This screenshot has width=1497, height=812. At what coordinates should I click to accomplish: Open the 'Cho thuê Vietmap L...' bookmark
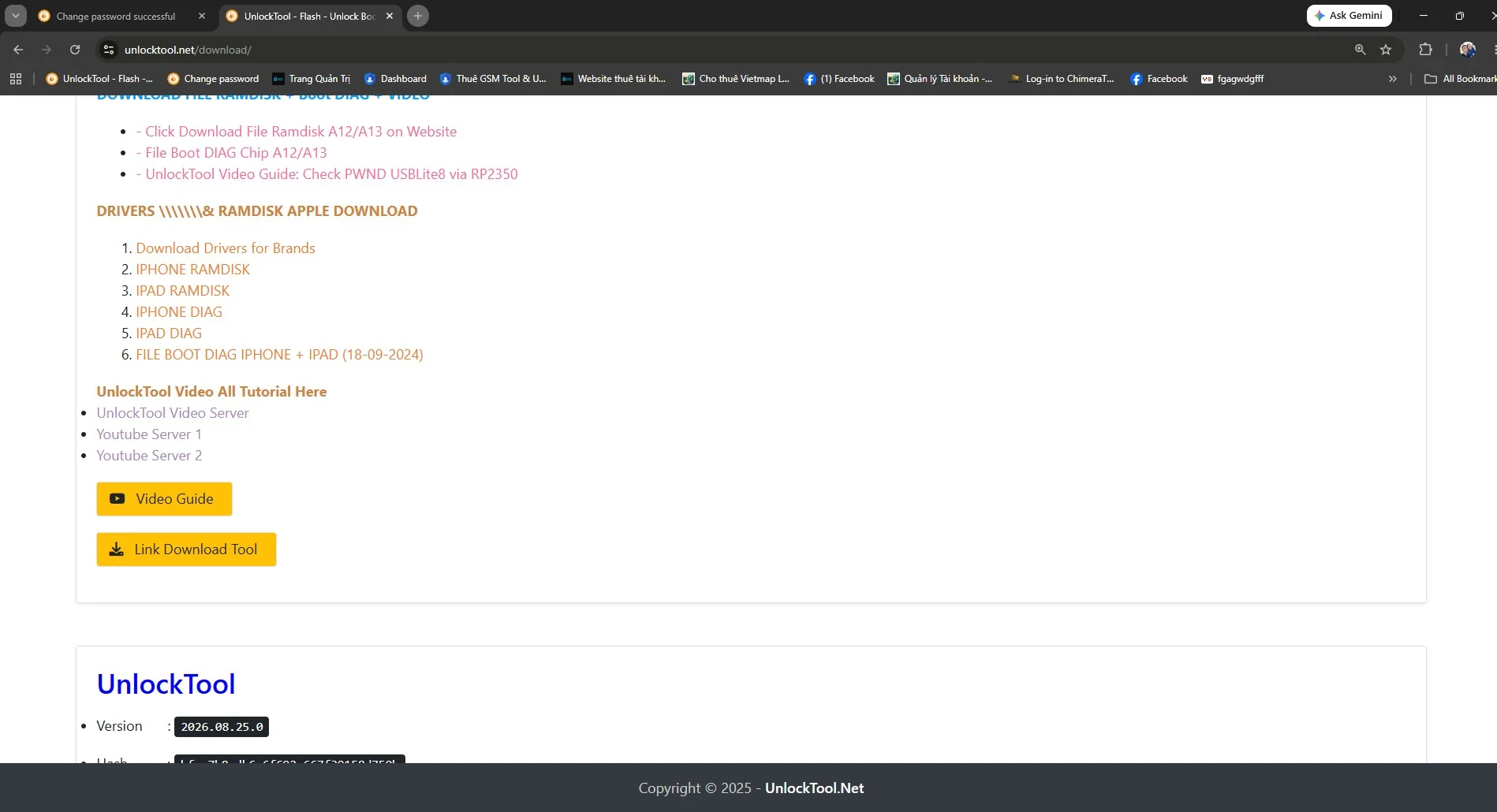tap(736, 79)
